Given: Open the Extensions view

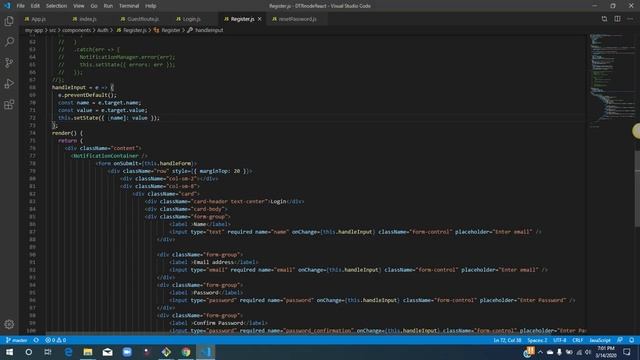Looking at the screenshot, I should [9, 104].
